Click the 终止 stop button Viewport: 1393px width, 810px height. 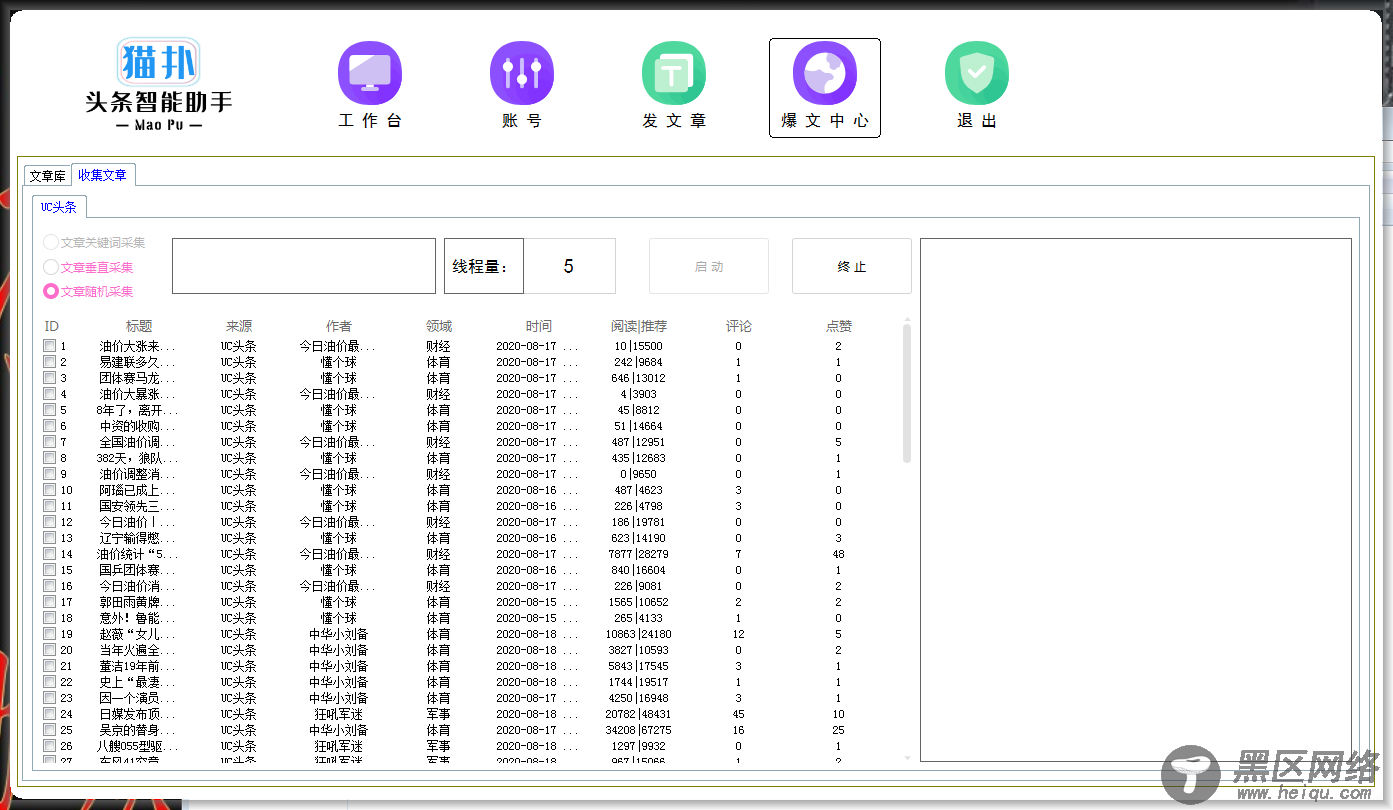pos(852,266)
